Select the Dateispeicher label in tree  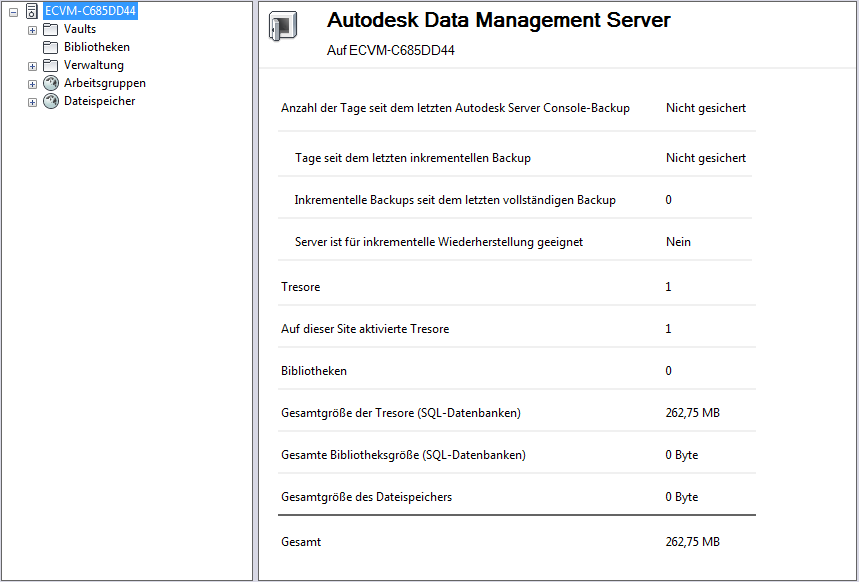tap(99, 101)
